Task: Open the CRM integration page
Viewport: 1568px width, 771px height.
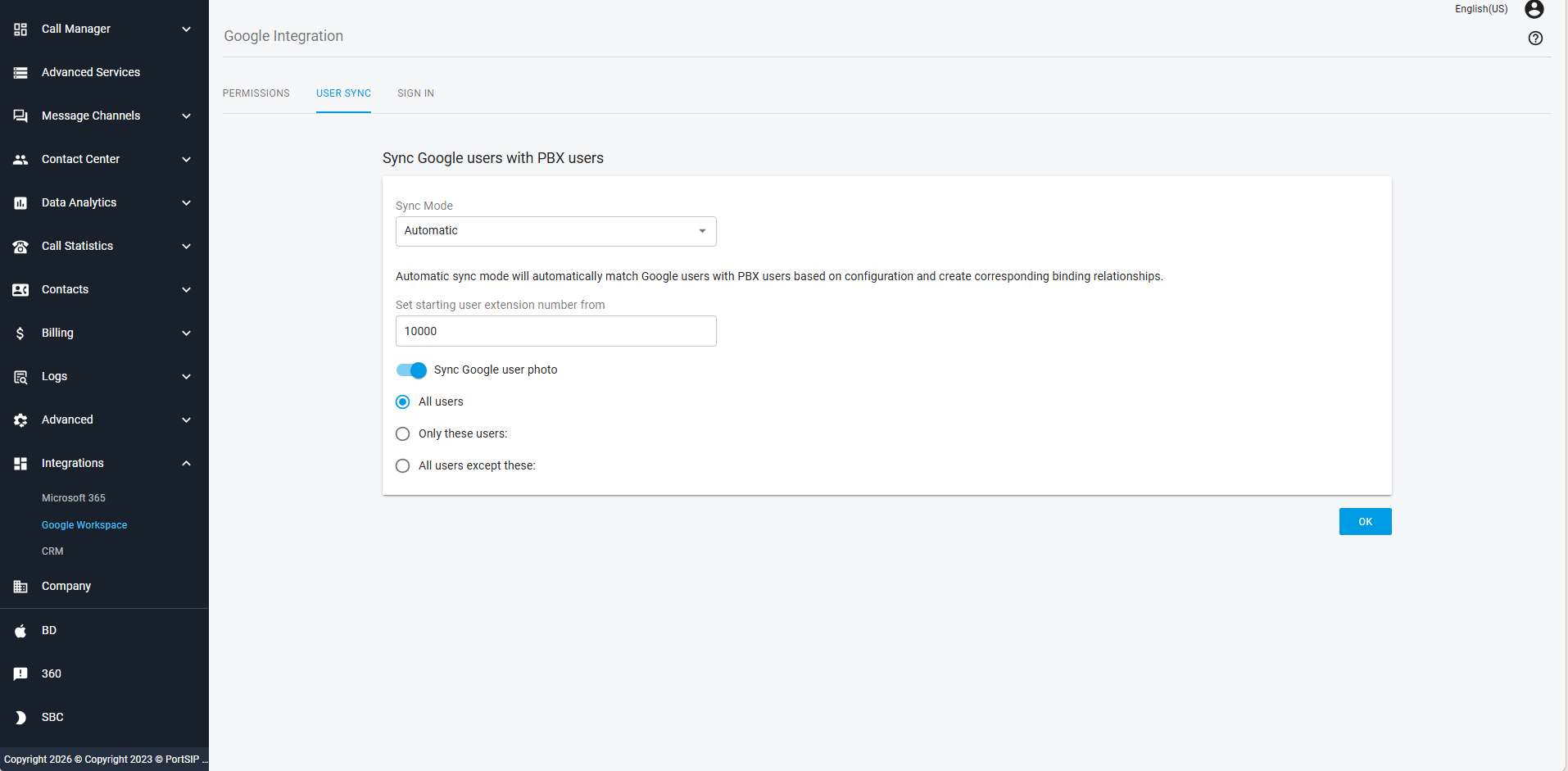Action: [52, 551]
